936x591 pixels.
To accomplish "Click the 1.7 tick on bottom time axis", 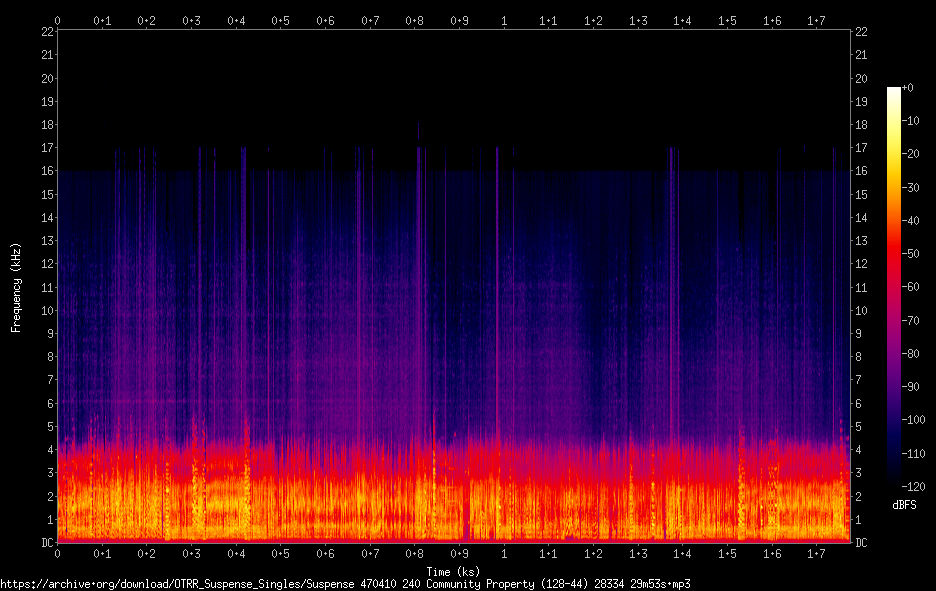I will click(x=816, y=554).
